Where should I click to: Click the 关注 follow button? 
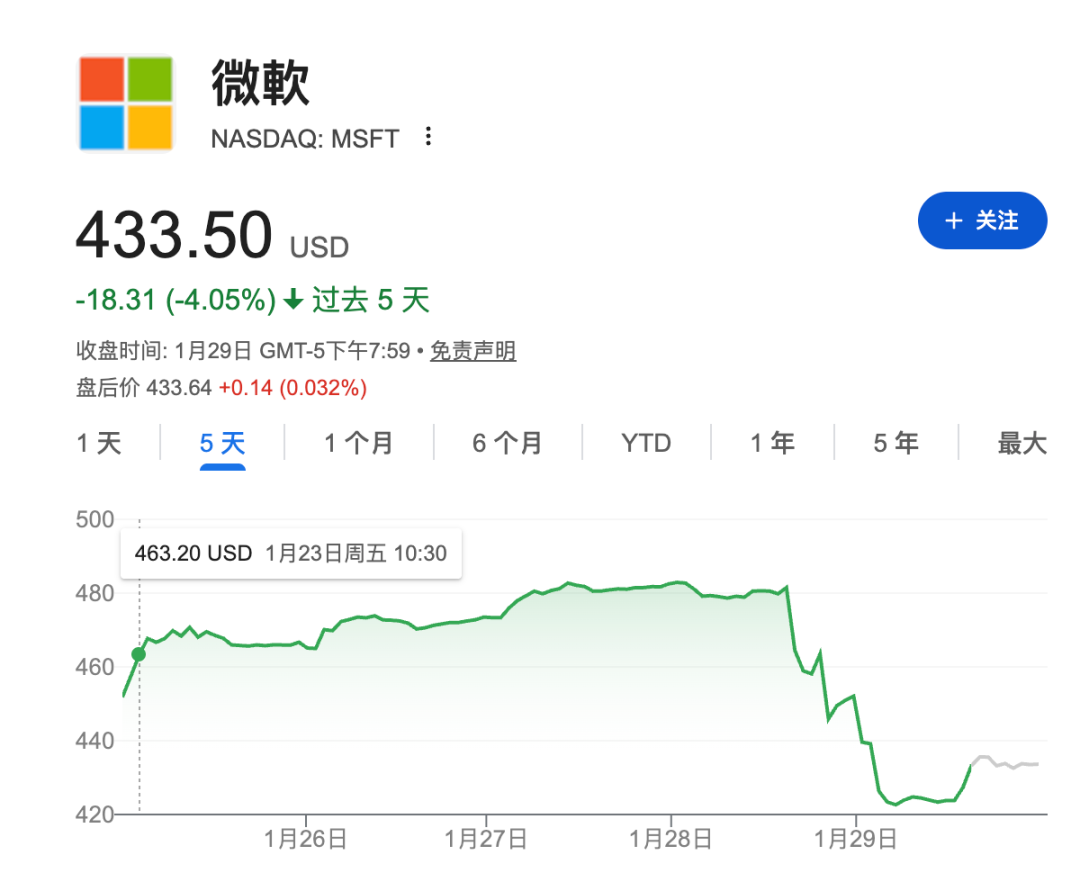pyautogui.click(x=981, y=220)
